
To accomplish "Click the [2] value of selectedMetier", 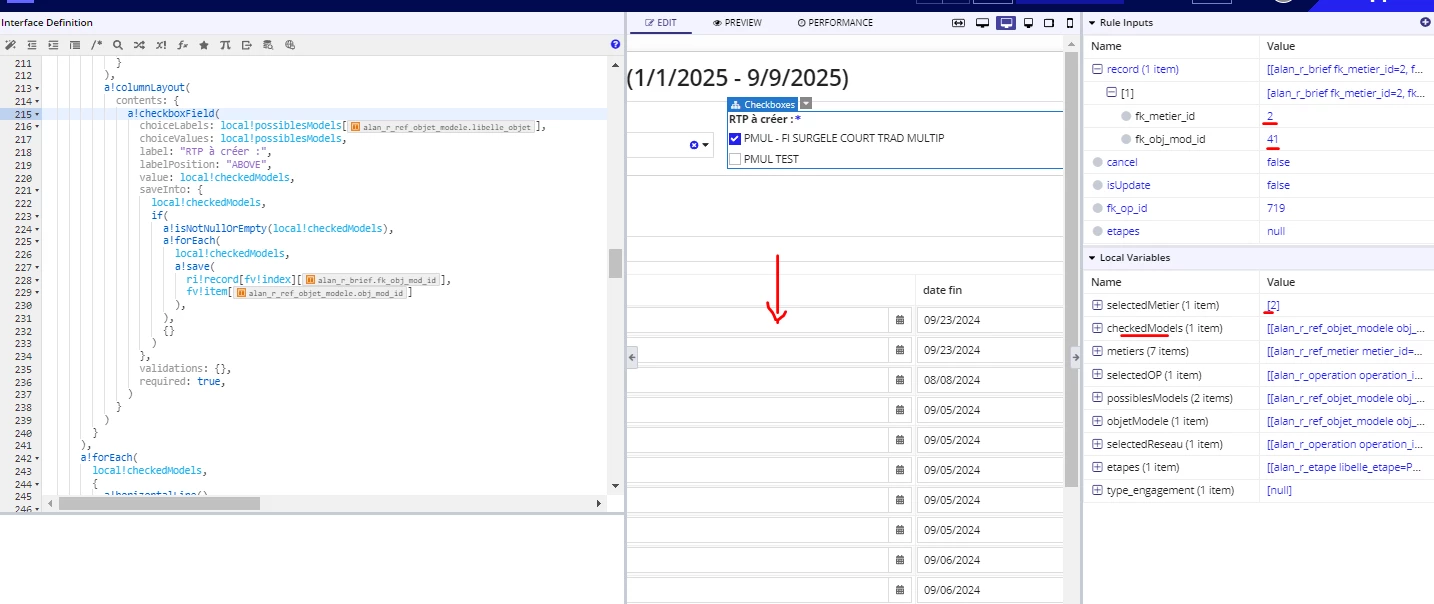I will [x=1273, y=305].
